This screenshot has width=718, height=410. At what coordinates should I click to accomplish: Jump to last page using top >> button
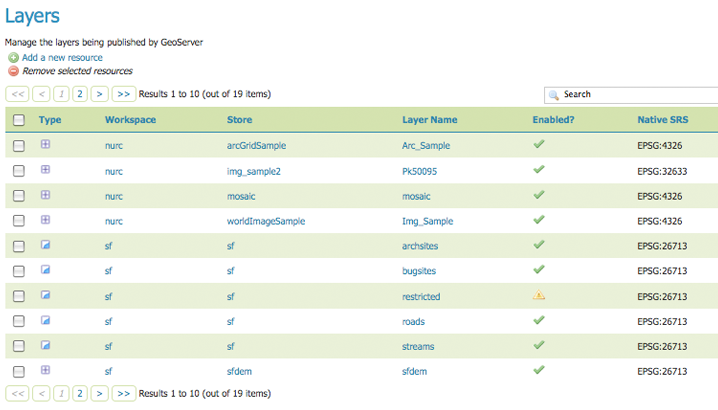tap(123, 94)
